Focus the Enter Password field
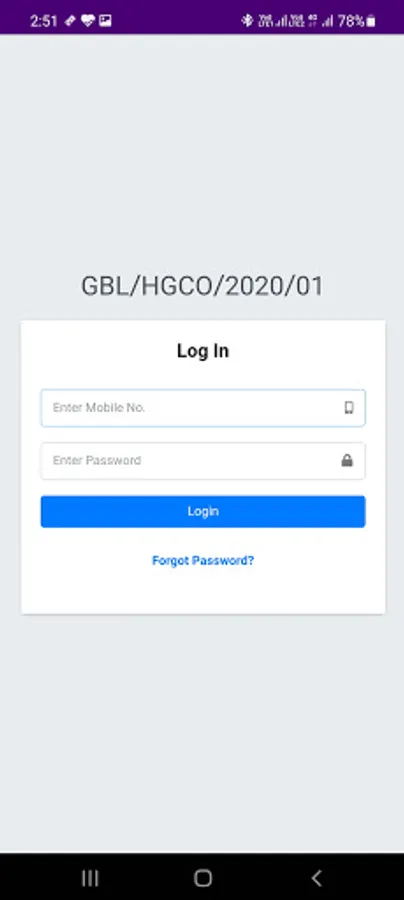The width and height of the screenshot is (404, 900). coord(203,460)
